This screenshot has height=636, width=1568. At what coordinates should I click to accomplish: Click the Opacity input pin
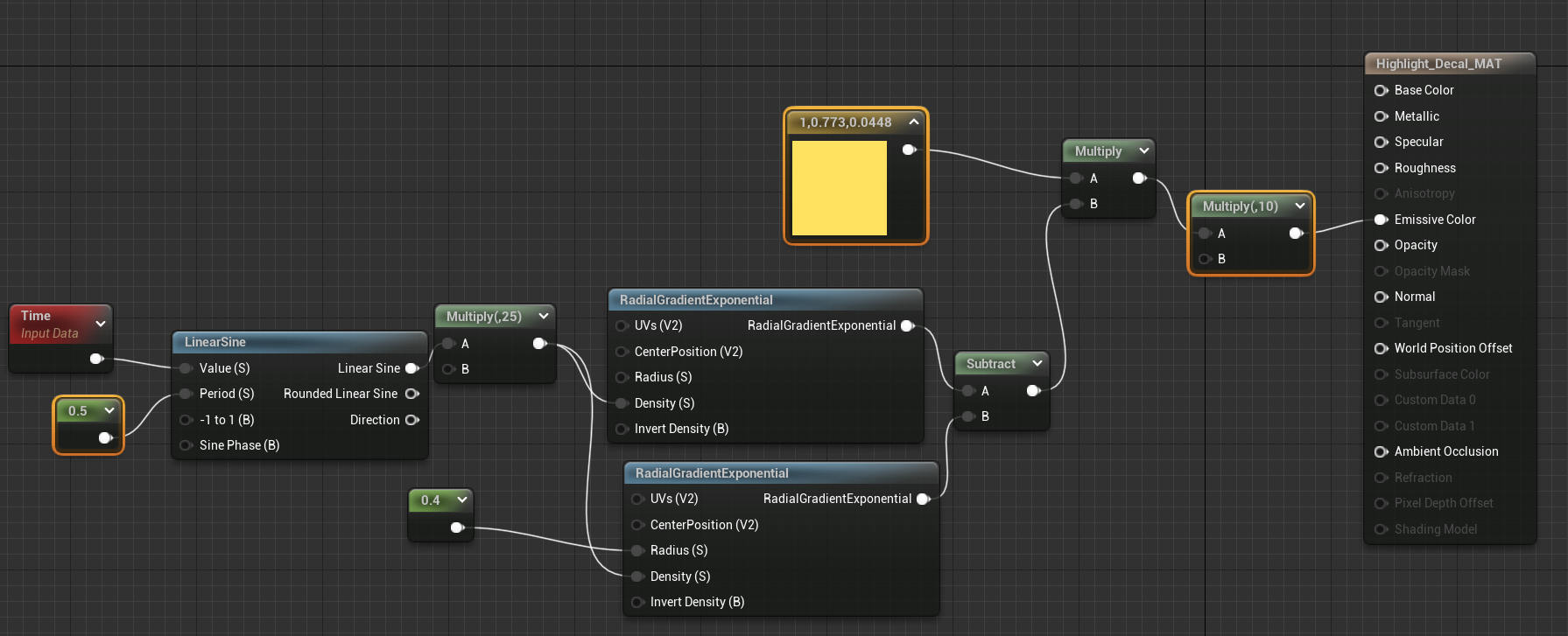pos(1381,245)
